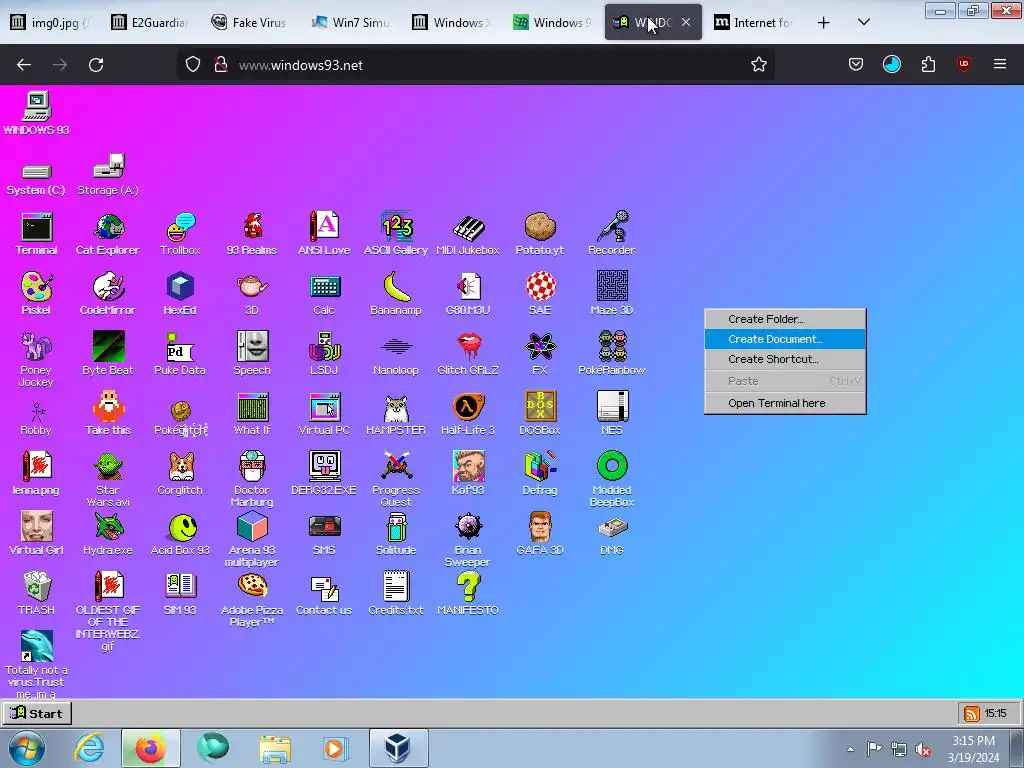
Task: Open MANIFESTO question mark icon
Action: [468, 593]
